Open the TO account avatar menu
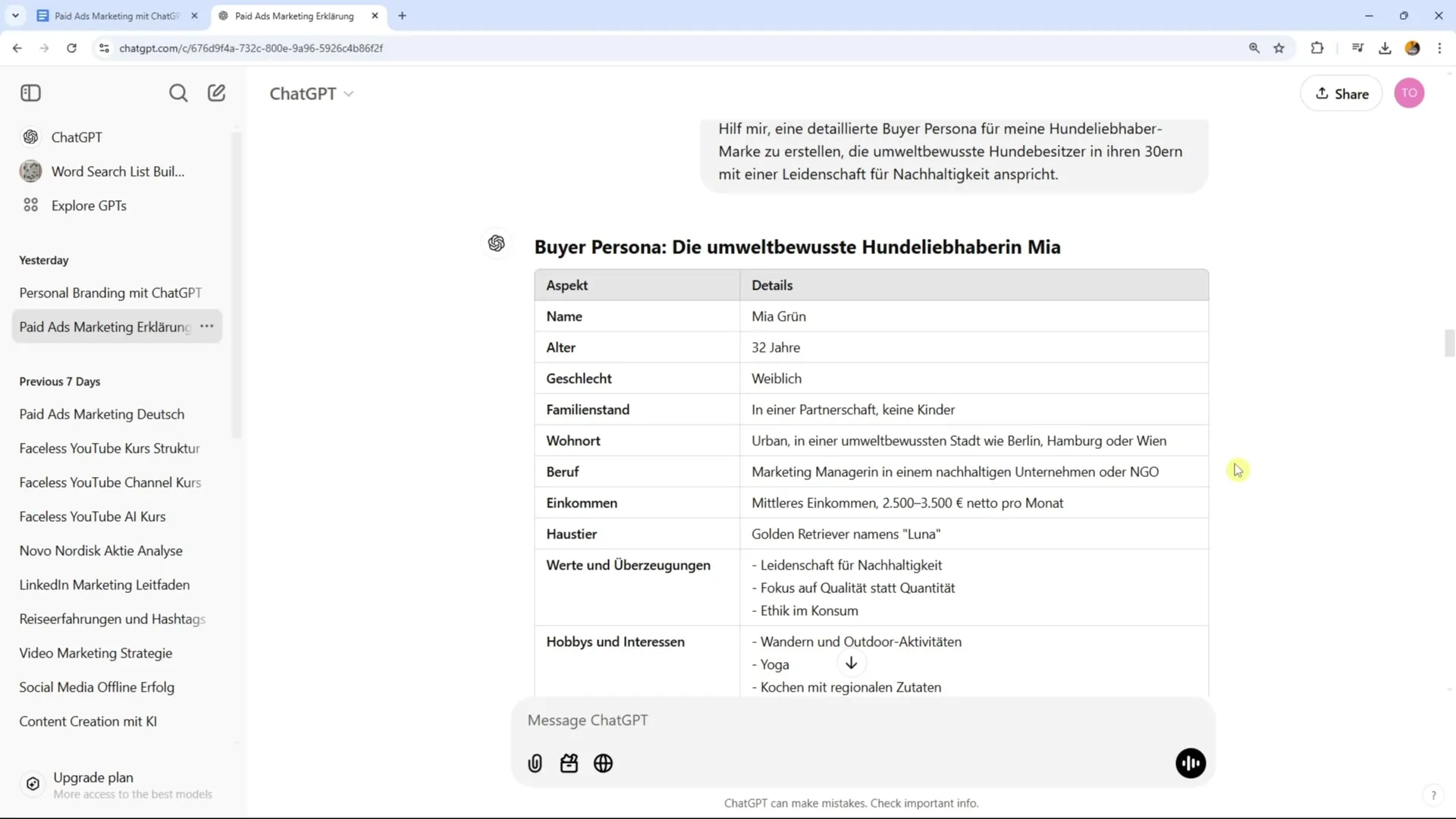This screenshot has height=819, width=1456. click(x=1409, y=93)
